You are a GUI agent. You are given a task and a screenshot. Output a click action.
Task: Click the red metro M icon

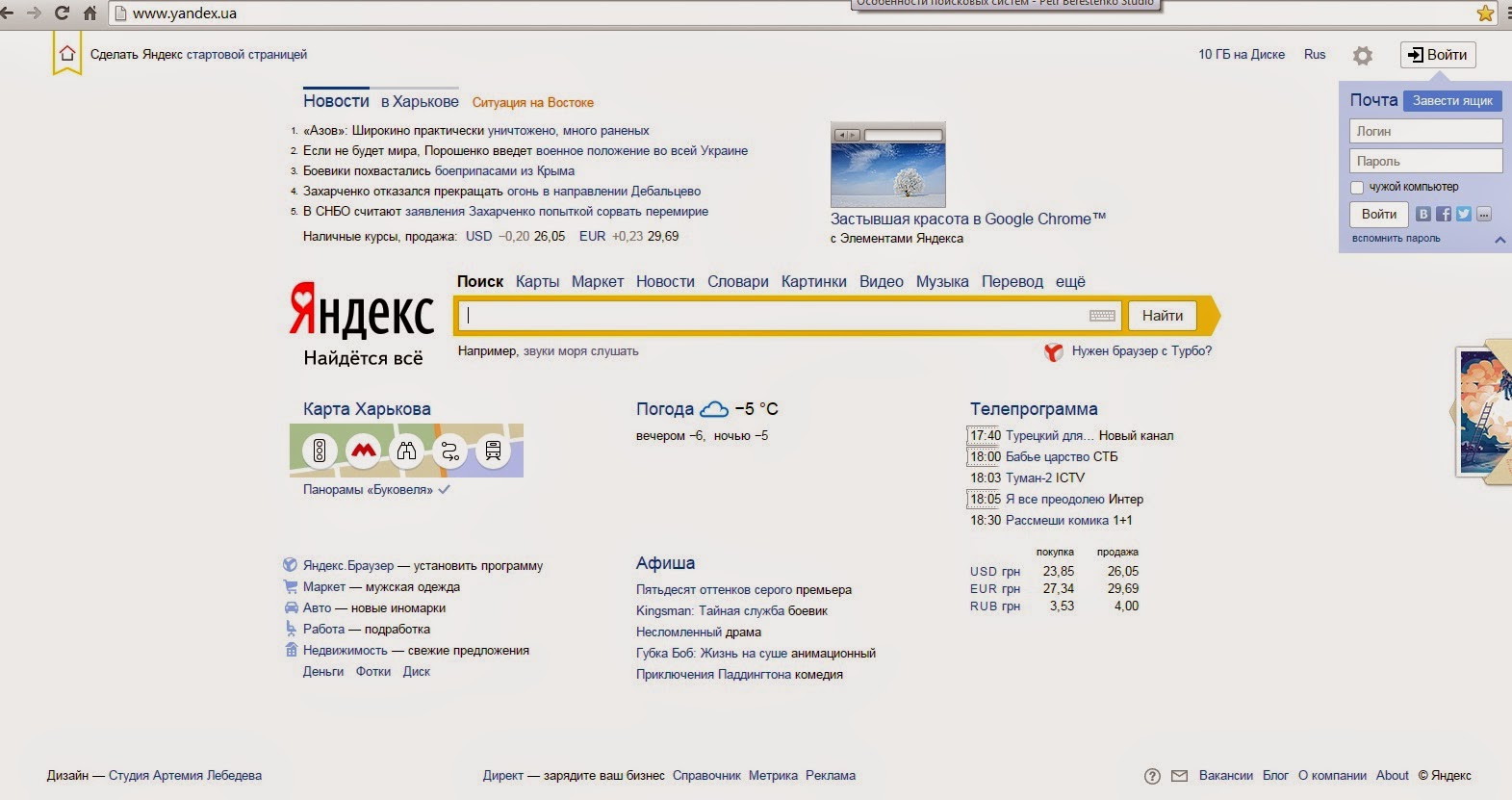[363, 450]
